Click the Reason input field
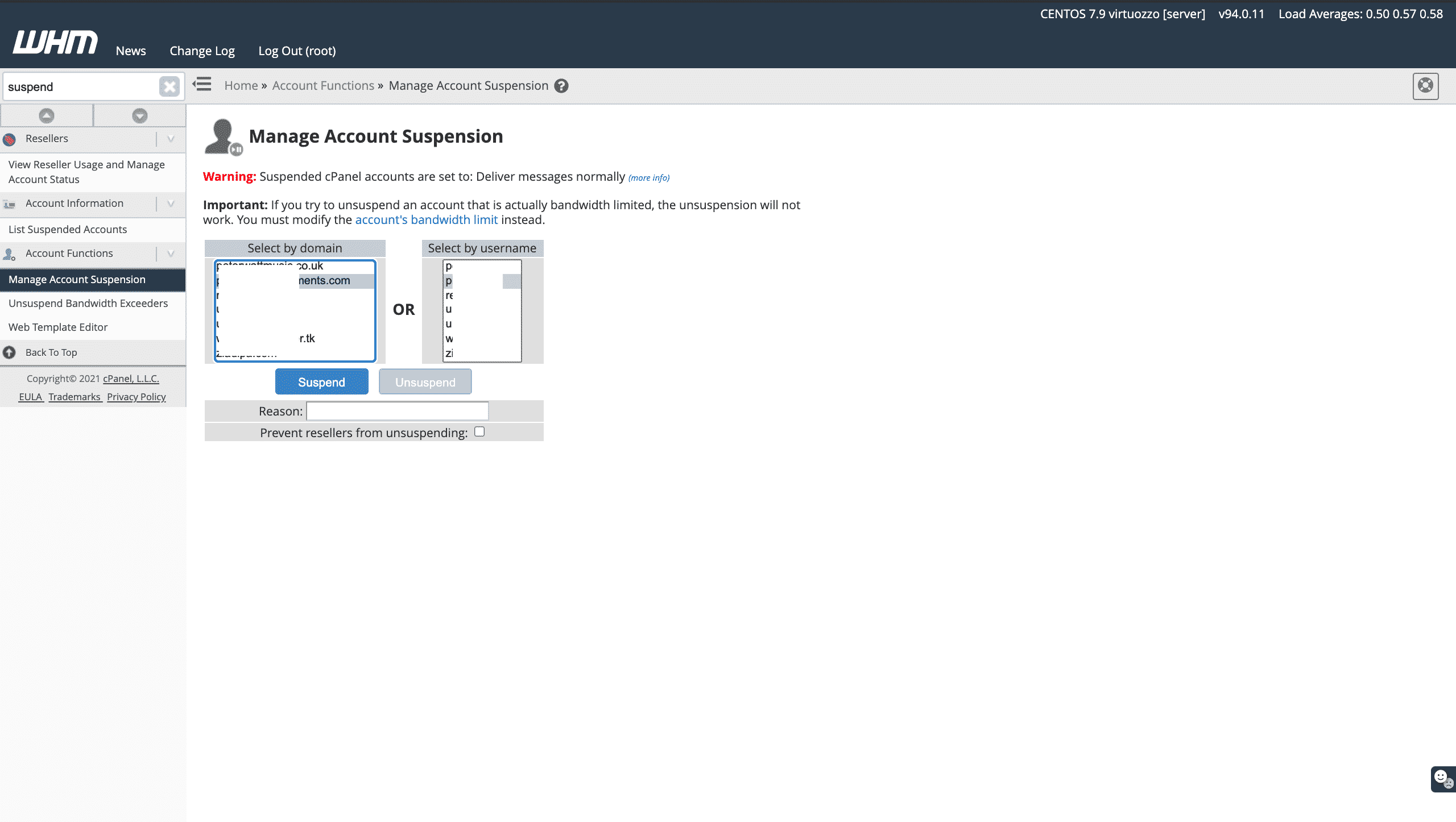 (x=397, y=411)
